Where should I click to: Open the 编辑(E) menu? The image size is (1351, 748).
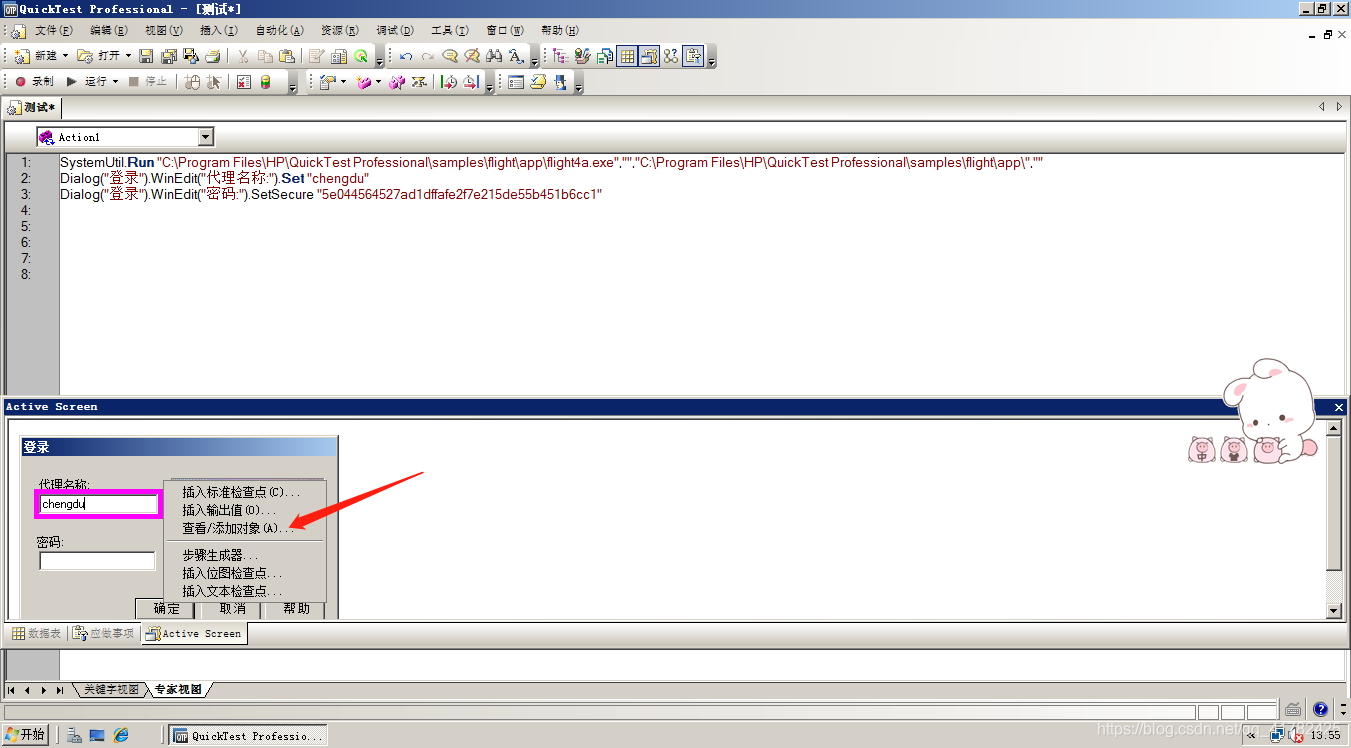point(109,31)
